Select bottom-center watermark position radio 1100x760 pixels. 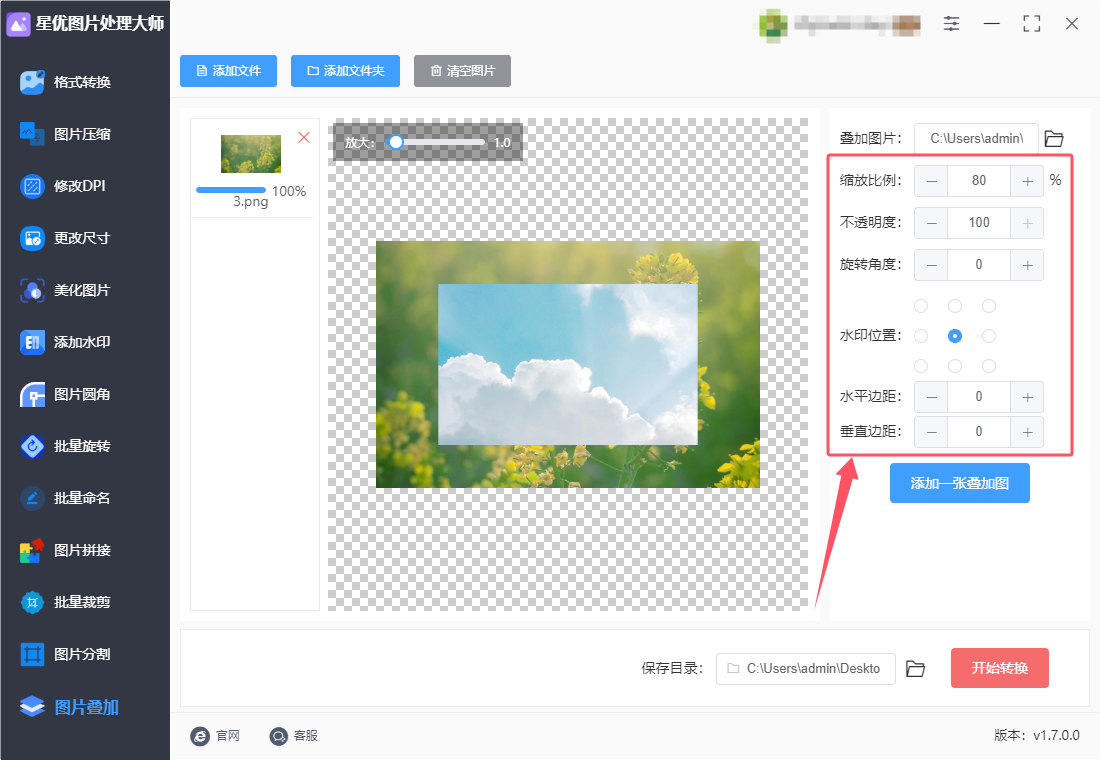tap(955, 366)
